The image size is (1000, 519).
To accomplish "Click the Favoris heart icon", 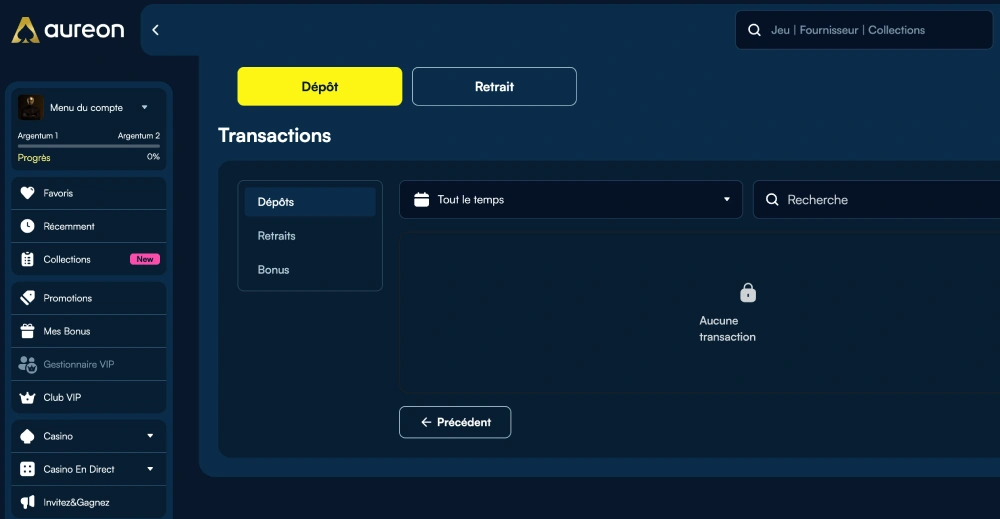I will pyautogui.click(x=27, y=193).
